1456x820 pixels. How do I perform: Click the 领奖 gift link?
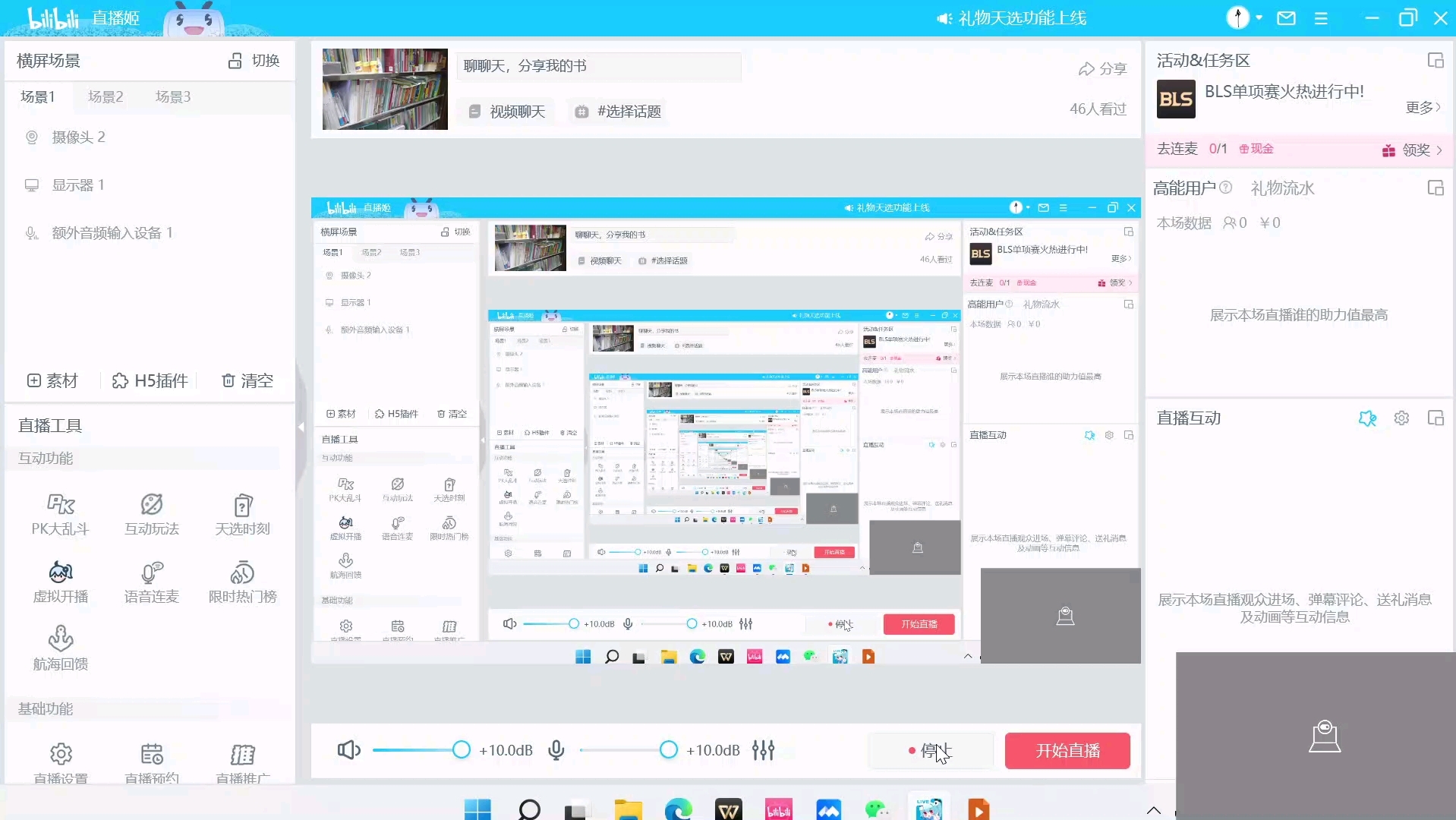[x=1412, y=150]
